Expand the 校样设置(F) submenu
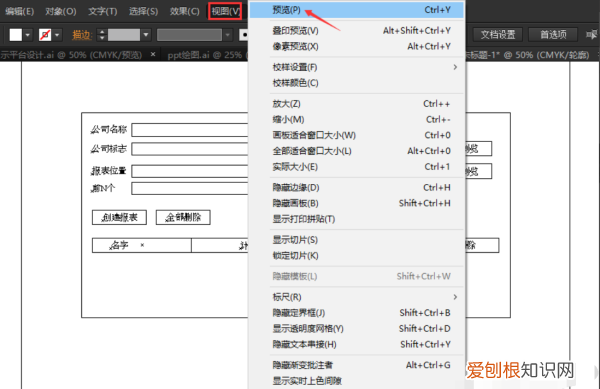The image size is (600, 389). point(356,67)
